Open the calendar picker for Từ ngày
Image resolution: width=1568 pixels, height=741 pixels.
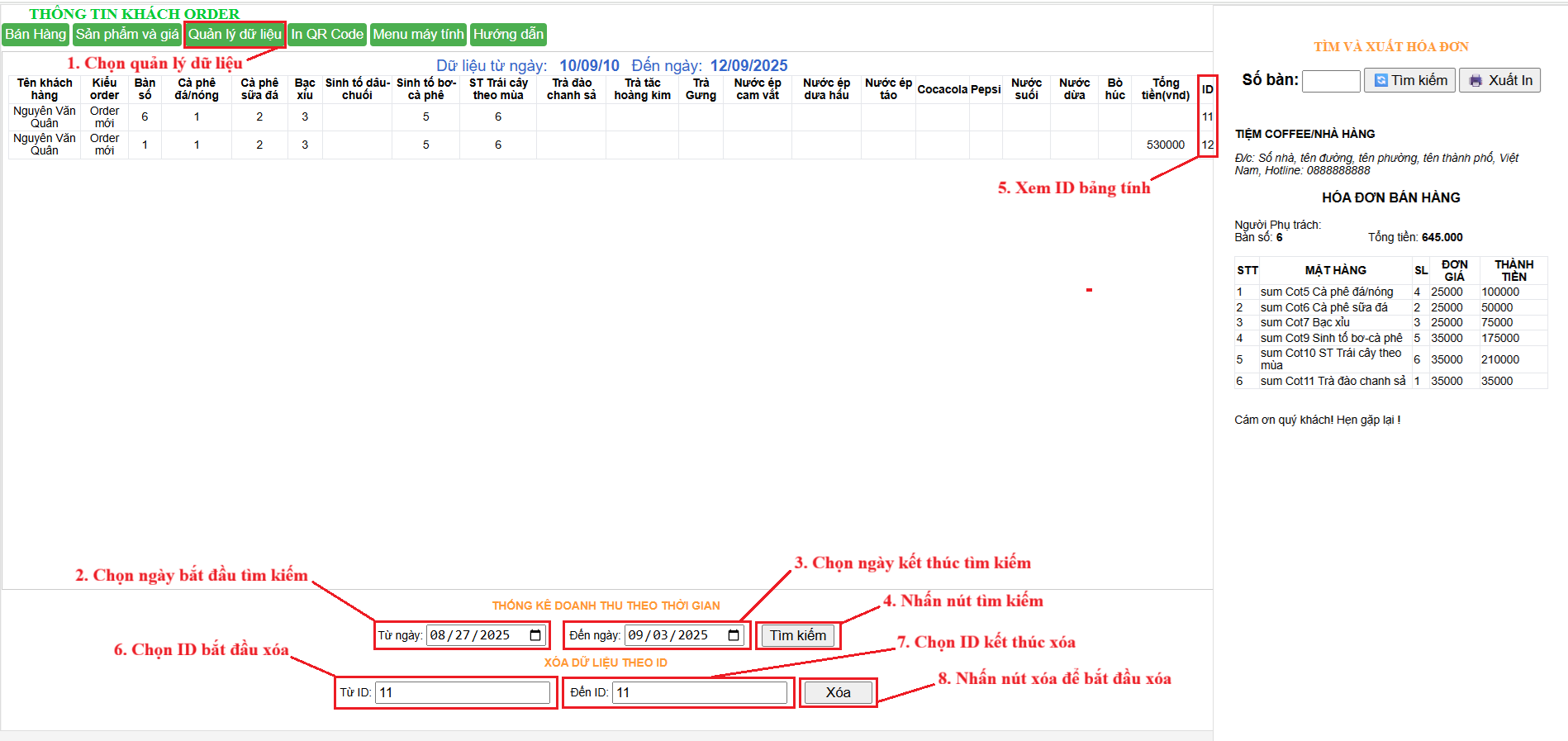tap(535, 635)
